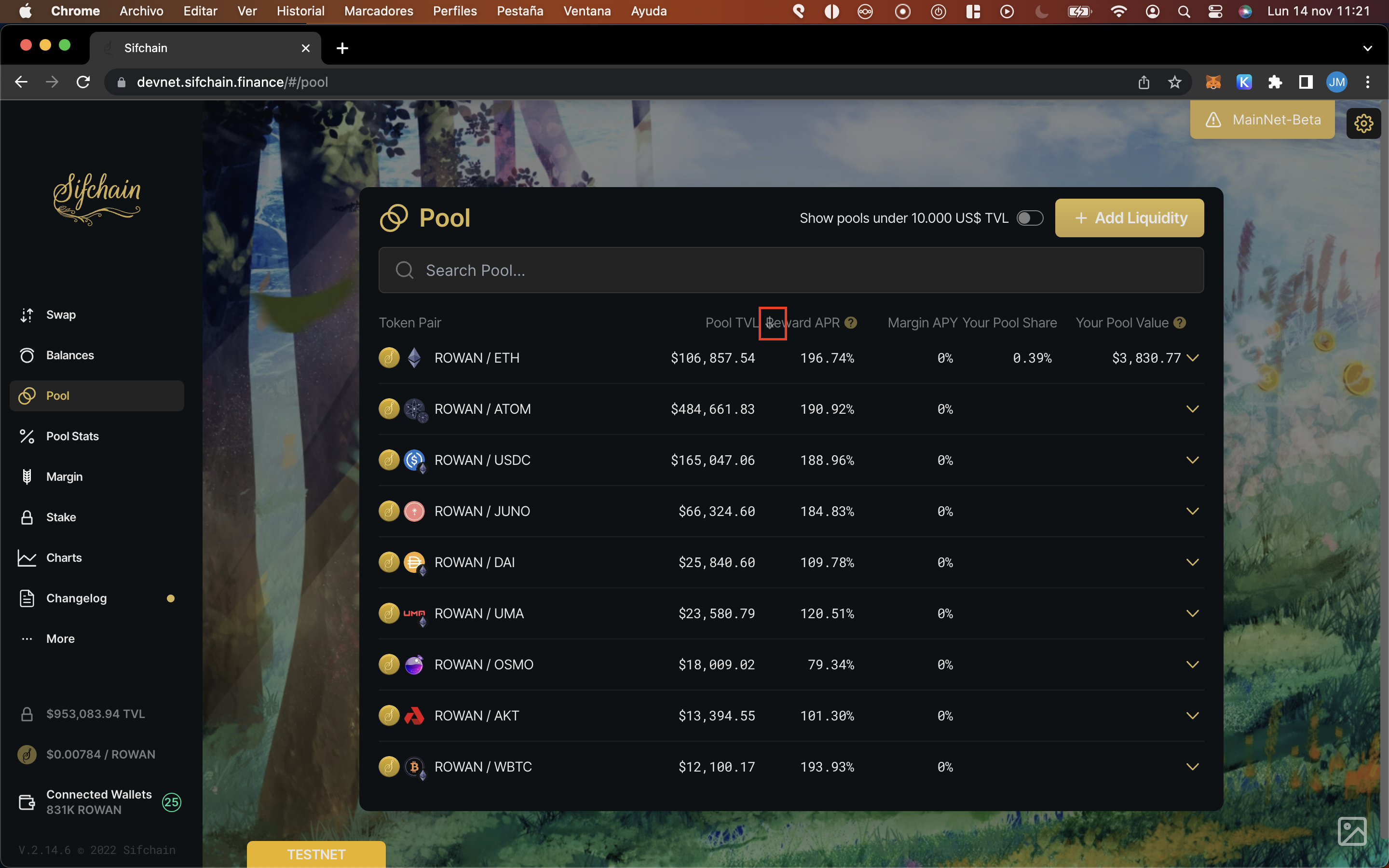The height and width of the screenshot is (868, 1389).
Task: Click the MainNet-Beta warning badge
Action: coord(1262,120)
